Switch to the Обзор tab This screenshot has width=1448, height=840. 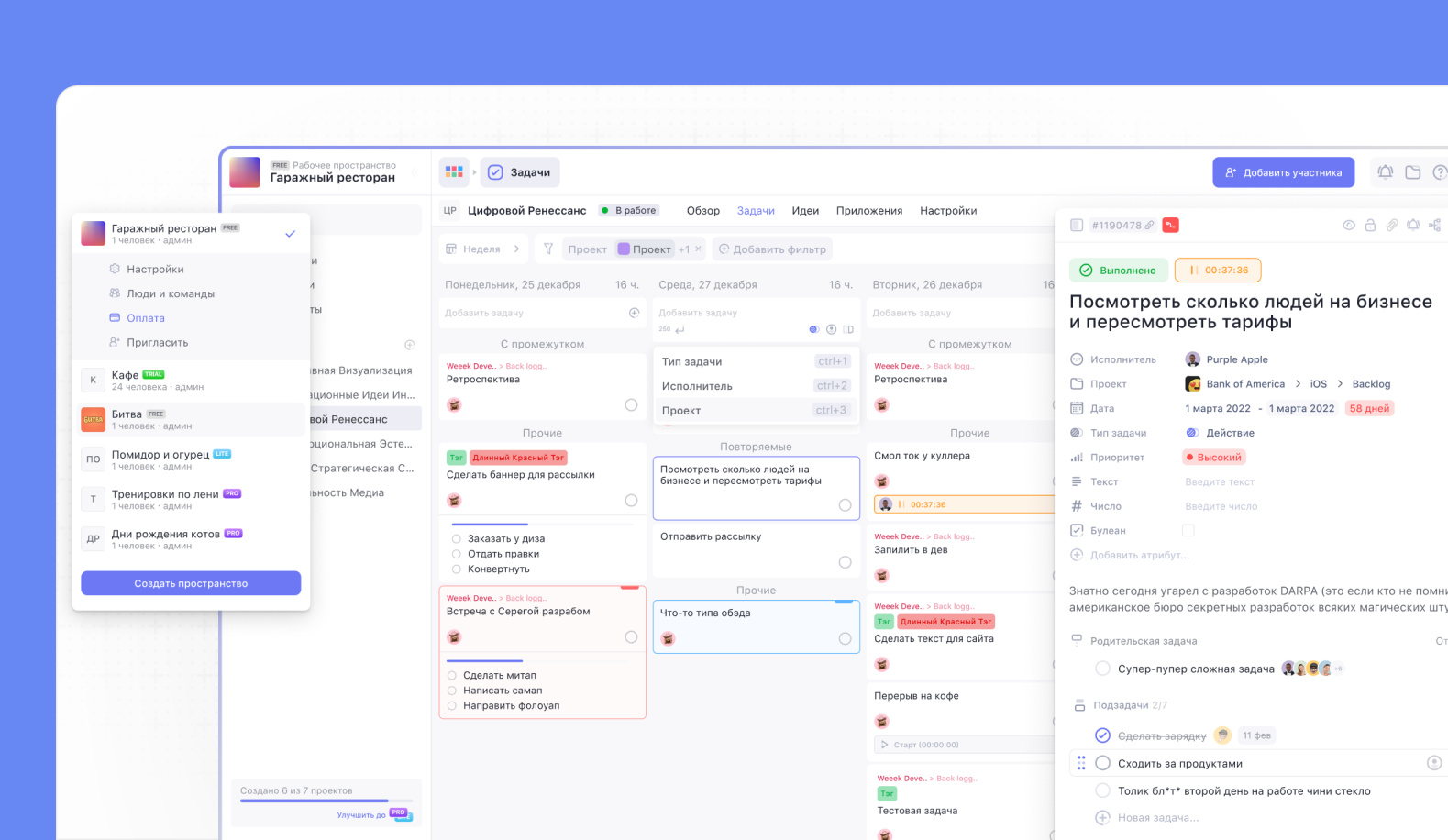tap(702, 211)
